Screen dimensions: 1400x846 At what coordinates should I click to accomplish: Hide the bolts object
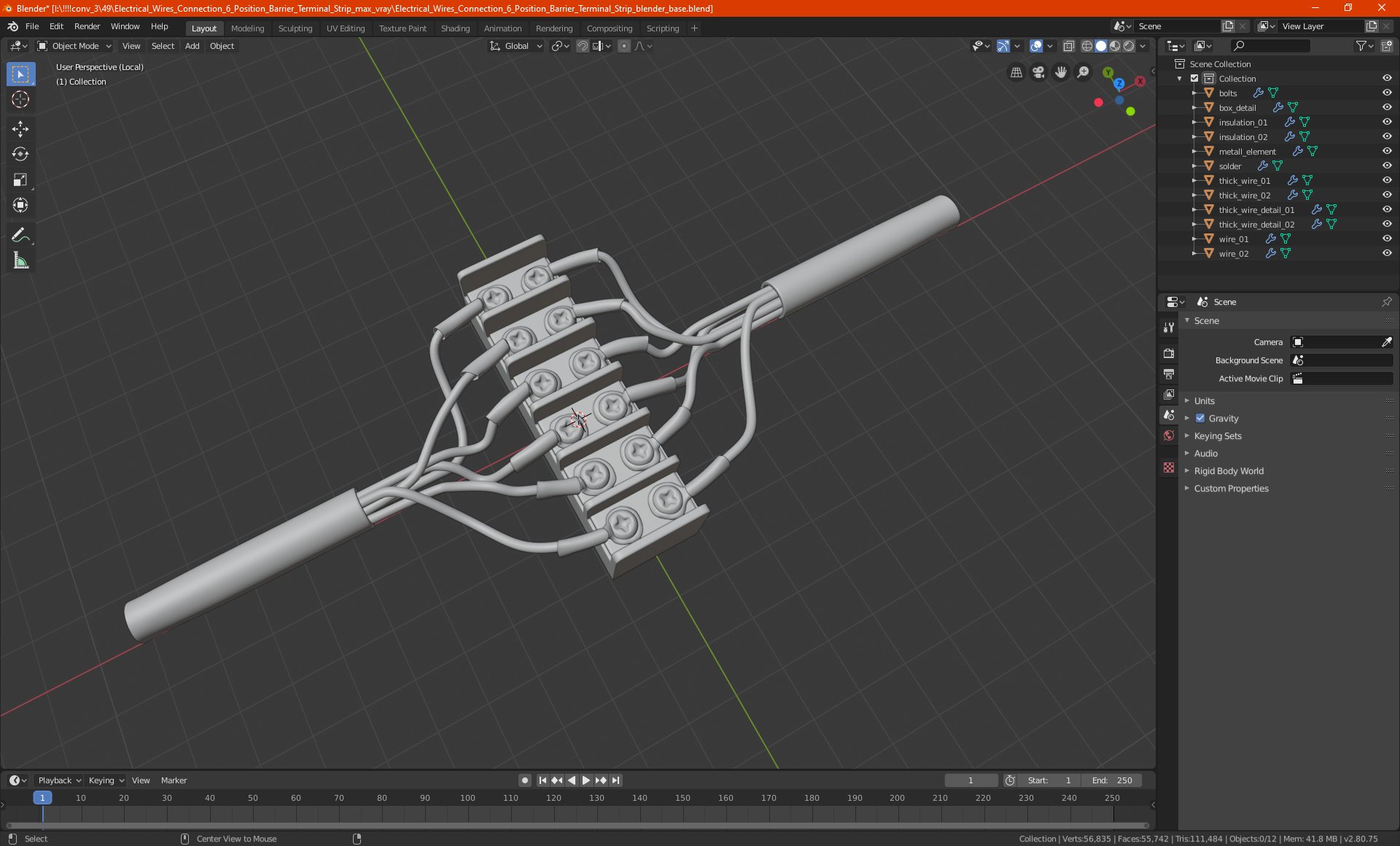coord(1387,93)
